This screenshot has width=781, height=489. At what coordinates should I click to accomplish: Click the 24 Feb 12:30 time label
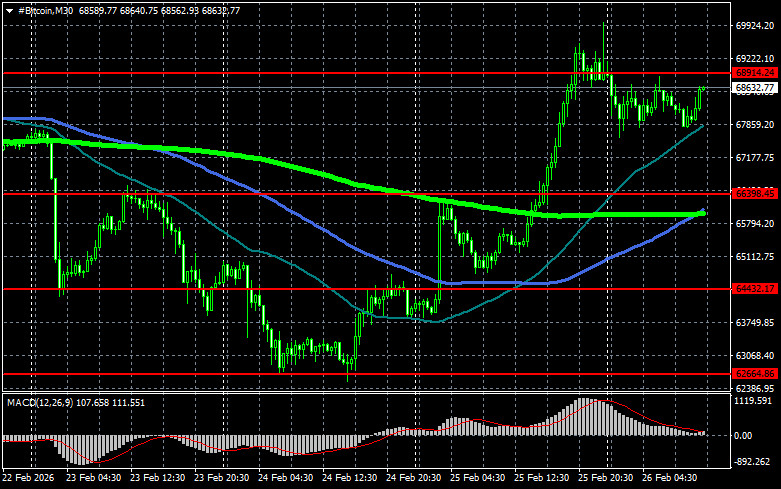point(349,478)
